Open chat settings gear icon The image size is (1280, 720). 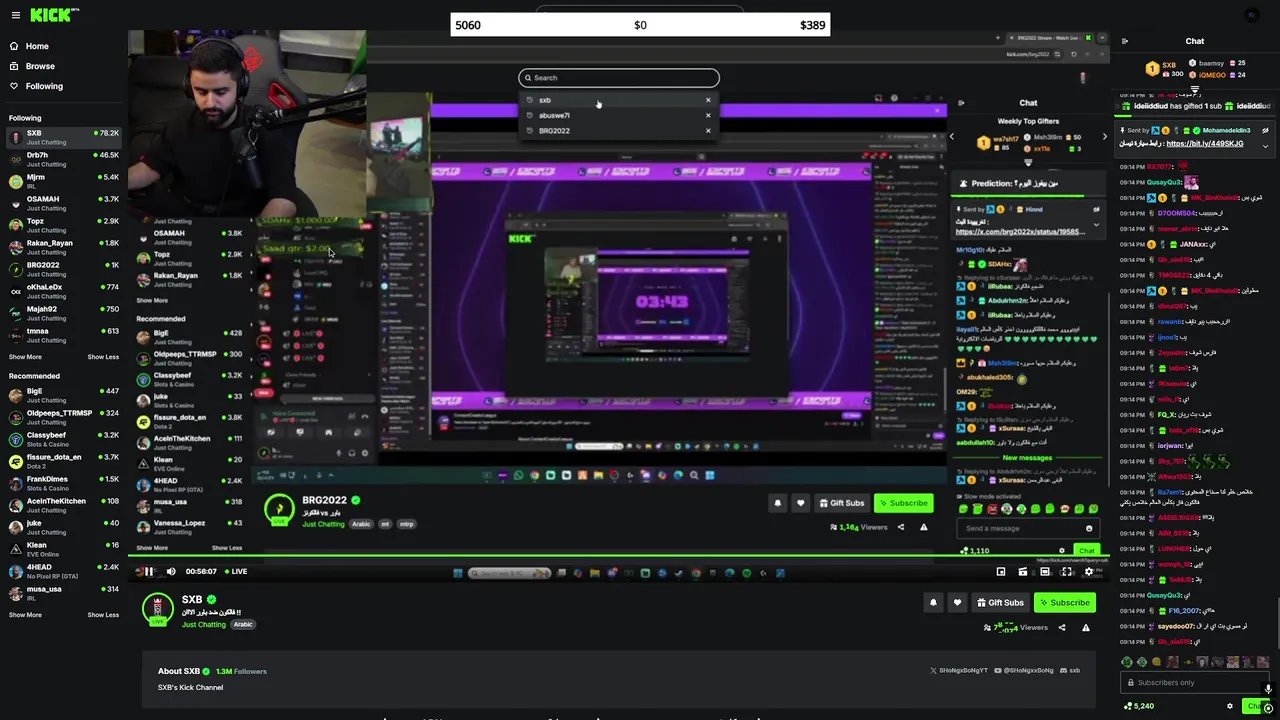(x=1230, y=706)
